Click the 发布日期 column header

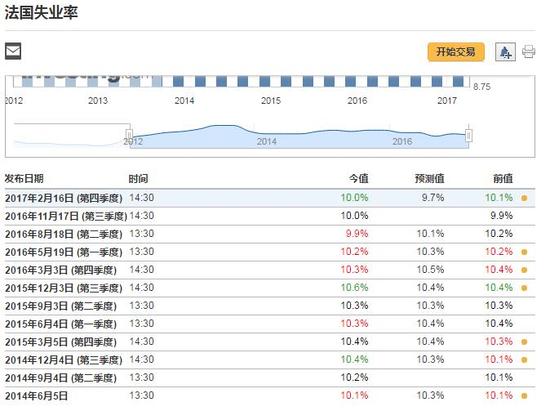click(x=24, y=178)
